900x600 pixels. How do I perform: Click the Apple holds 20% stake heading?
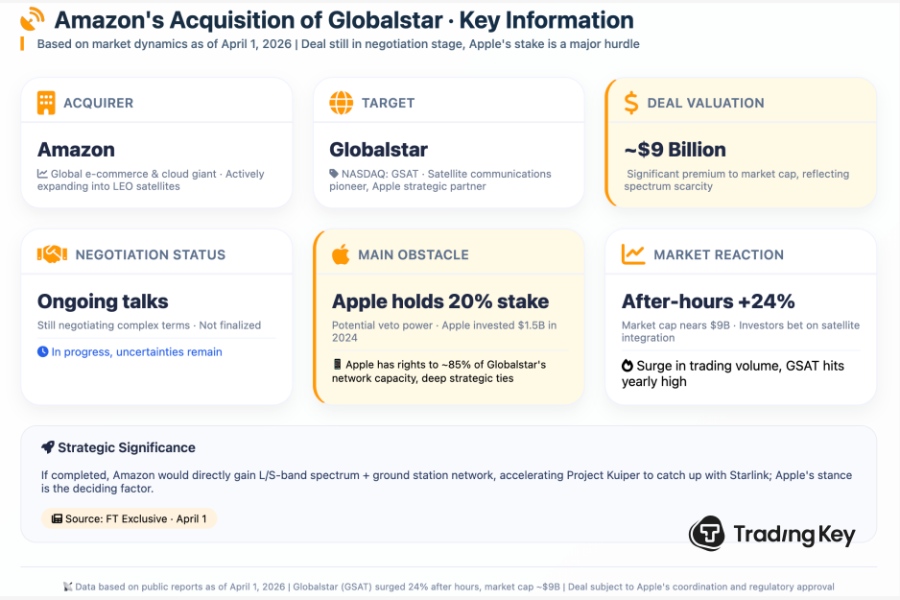pos(440,301)
